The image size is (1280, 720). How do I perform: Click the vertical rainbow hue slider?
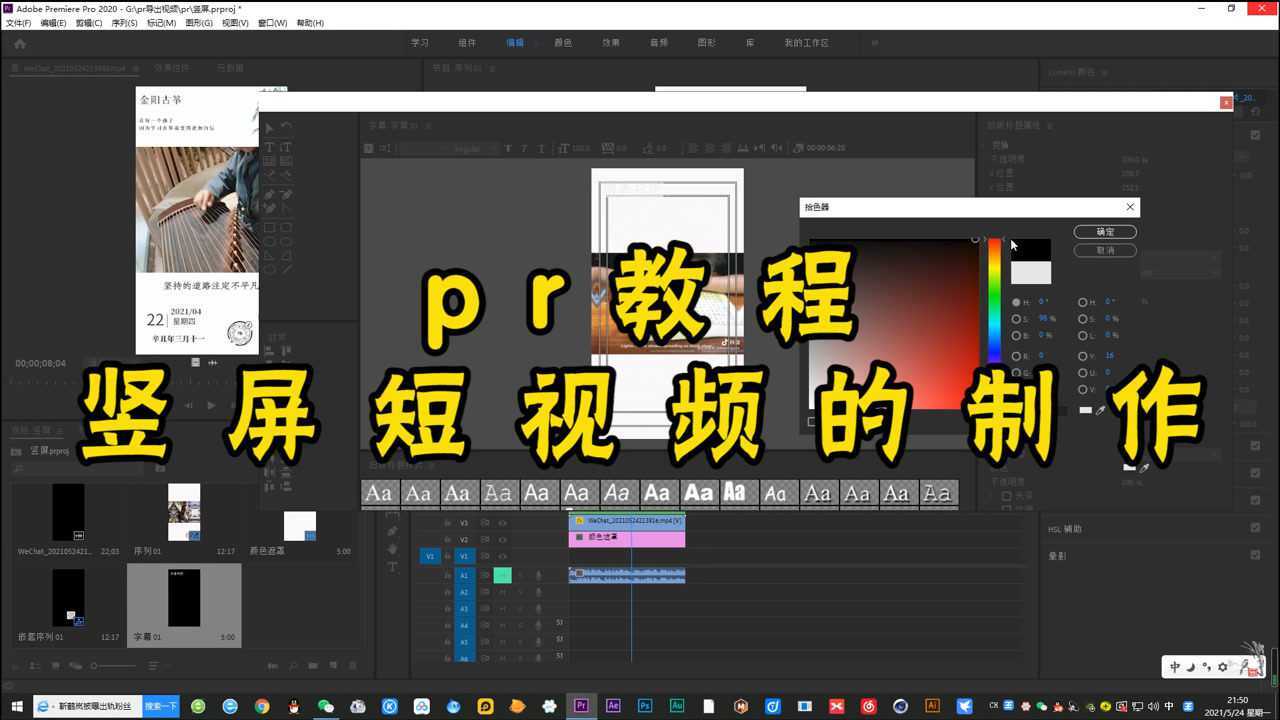click(x=995, y=300)
